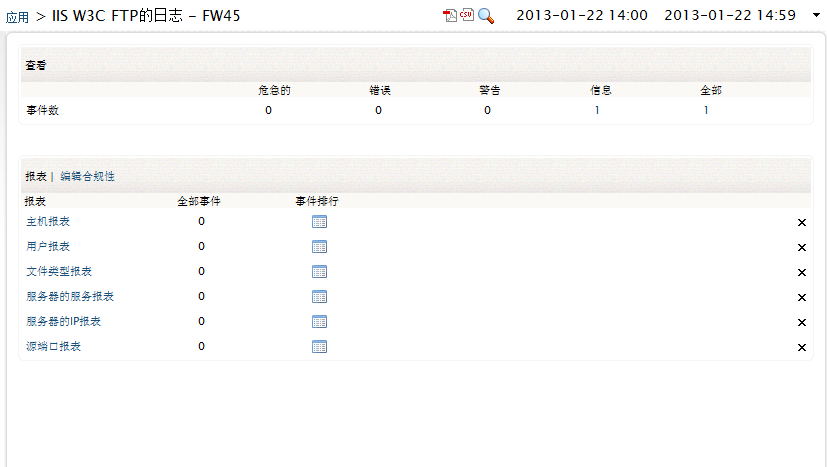The height and width of the screenshot is (467, 827).
Task: Click the 全部 column header
Action: 711,90
